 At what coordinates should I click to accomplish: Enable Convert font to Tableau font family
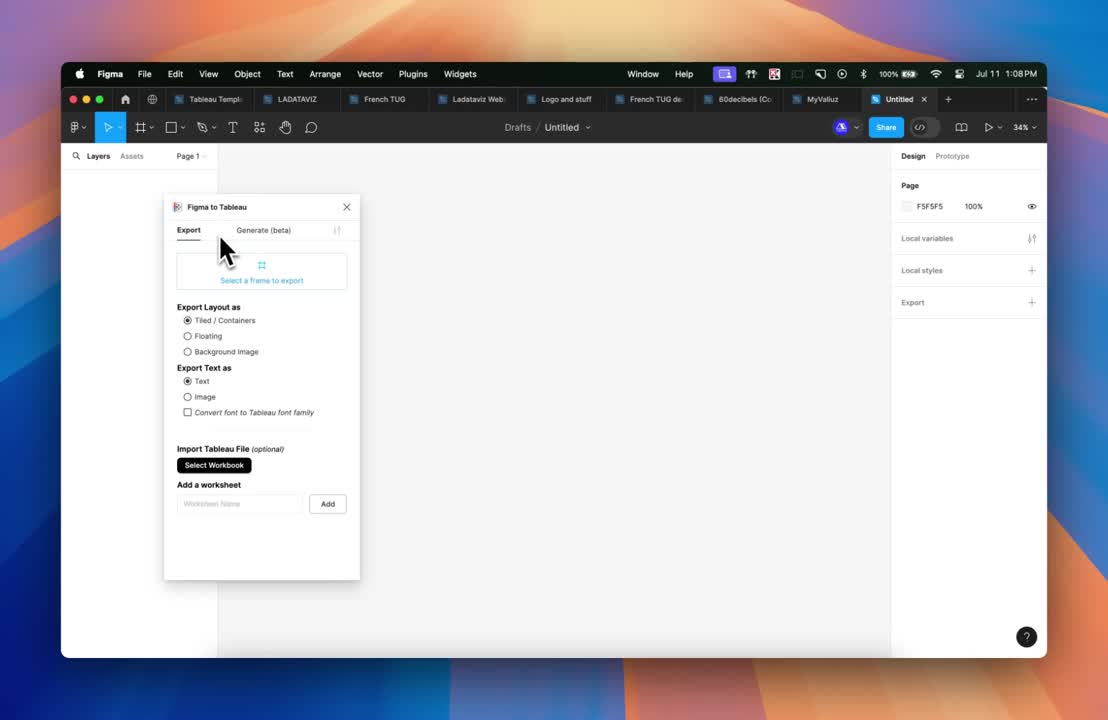[x=187, y=412]
